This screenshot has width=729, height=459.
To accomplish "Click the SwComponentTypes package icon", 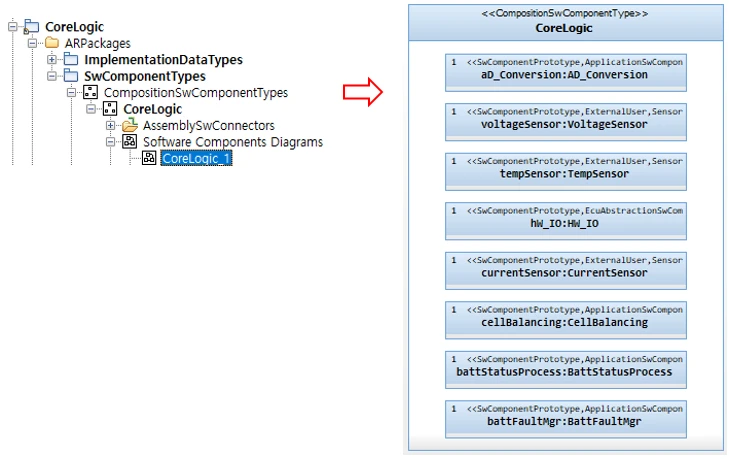I will click(71, 76).
